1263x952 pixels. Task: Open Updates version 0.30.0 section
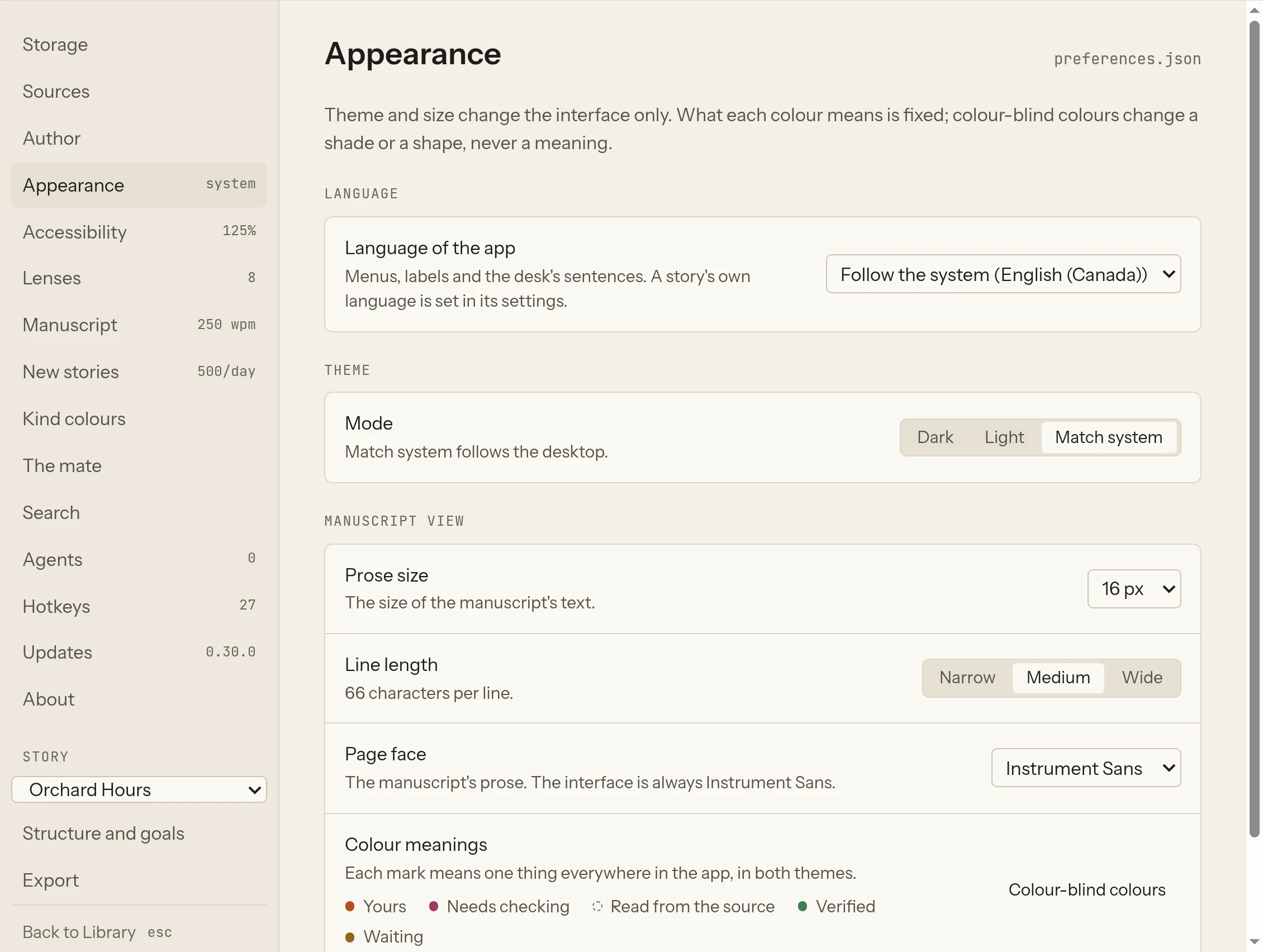(x=139, y=652)
